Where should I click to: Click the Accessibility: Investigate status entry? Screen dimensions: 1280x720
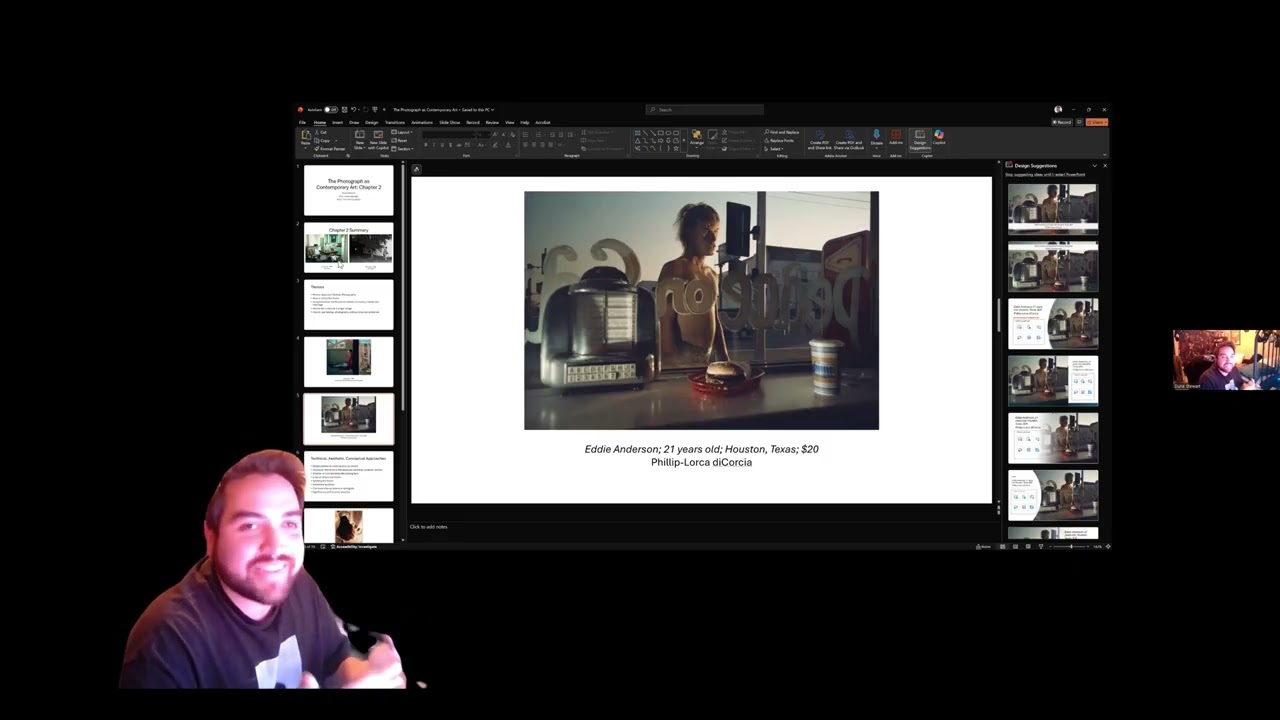point(356,547)
